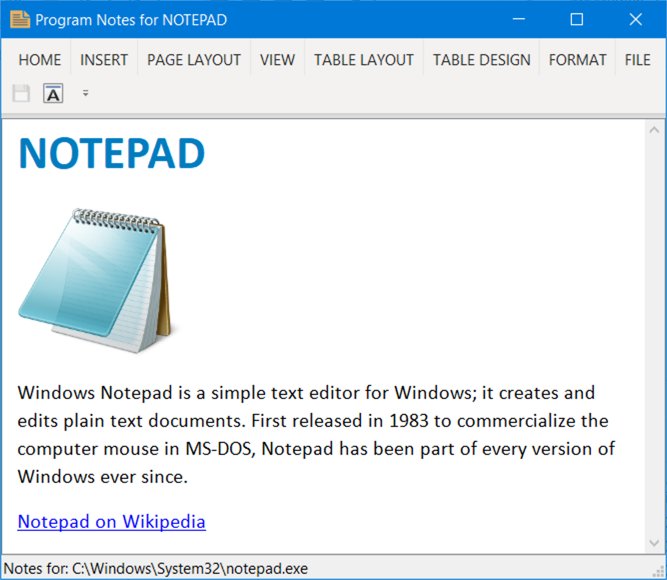Maximize the Program Notes window
The image size is (667, 580).
pyautogui.click(x=576, y=19)
